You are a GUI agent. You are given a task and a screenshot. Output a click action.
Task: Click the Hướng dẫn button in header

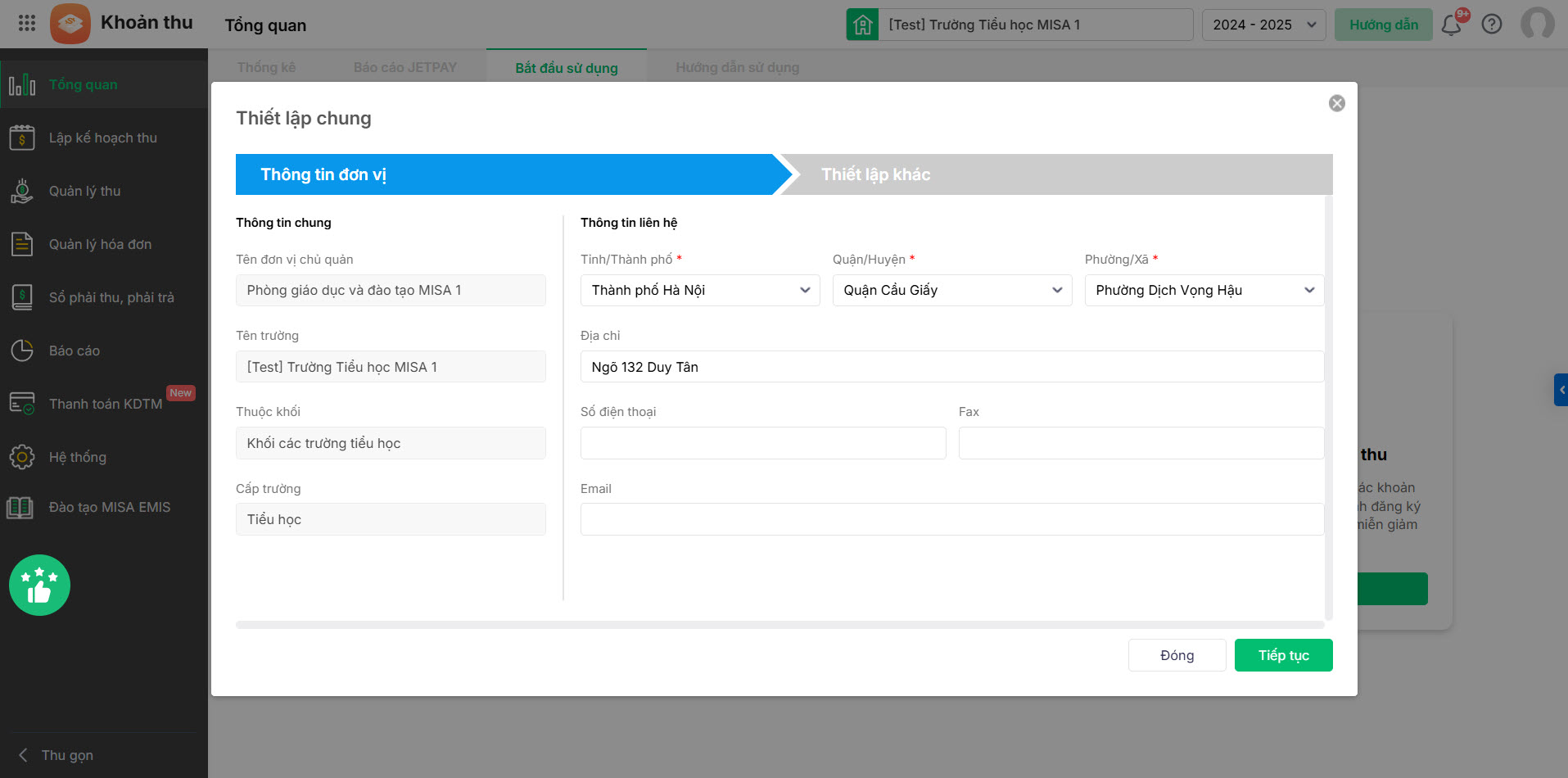1384,25
